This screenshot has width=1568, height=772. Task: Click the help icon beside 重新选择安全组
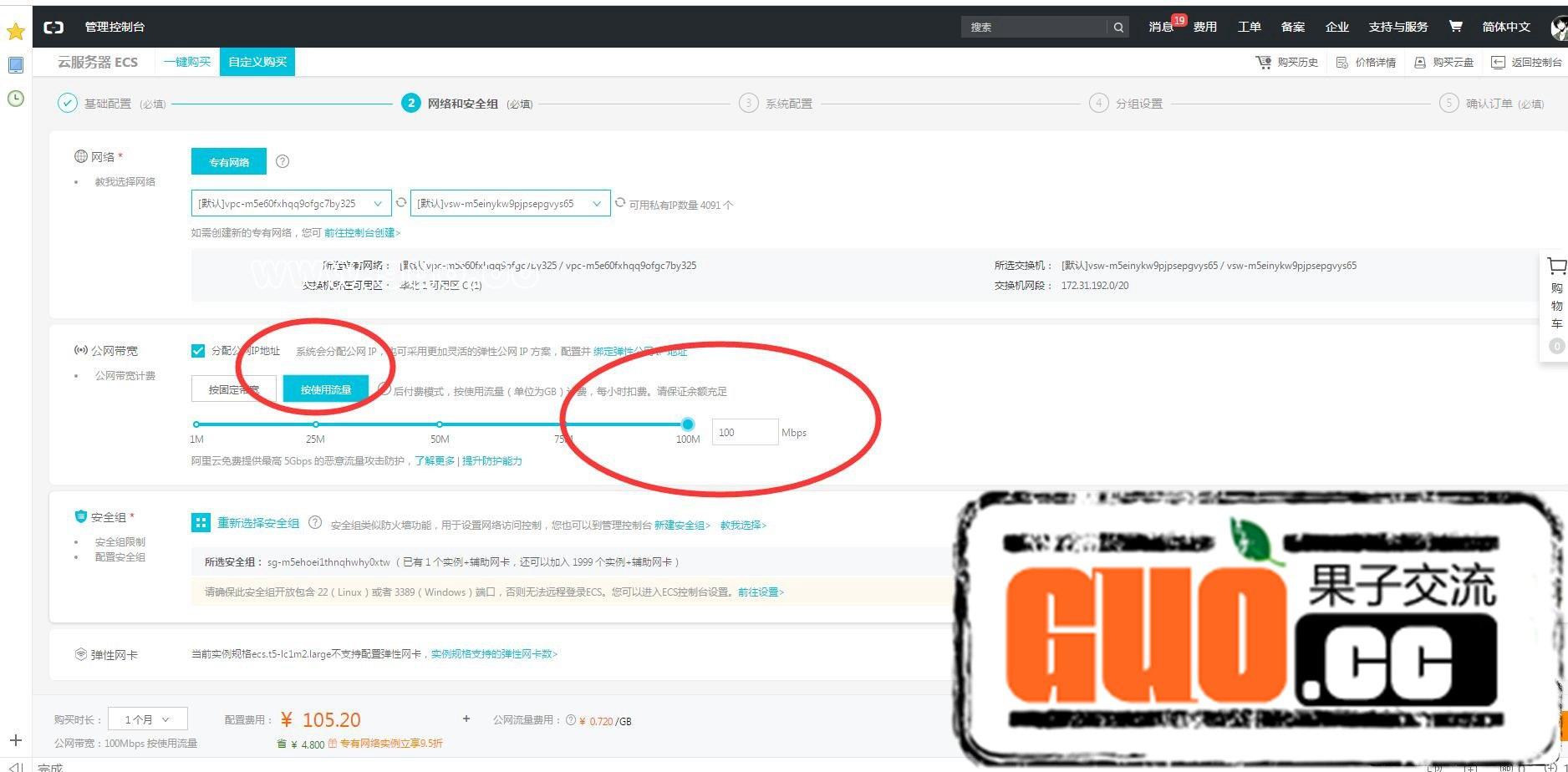click(315, 523)
